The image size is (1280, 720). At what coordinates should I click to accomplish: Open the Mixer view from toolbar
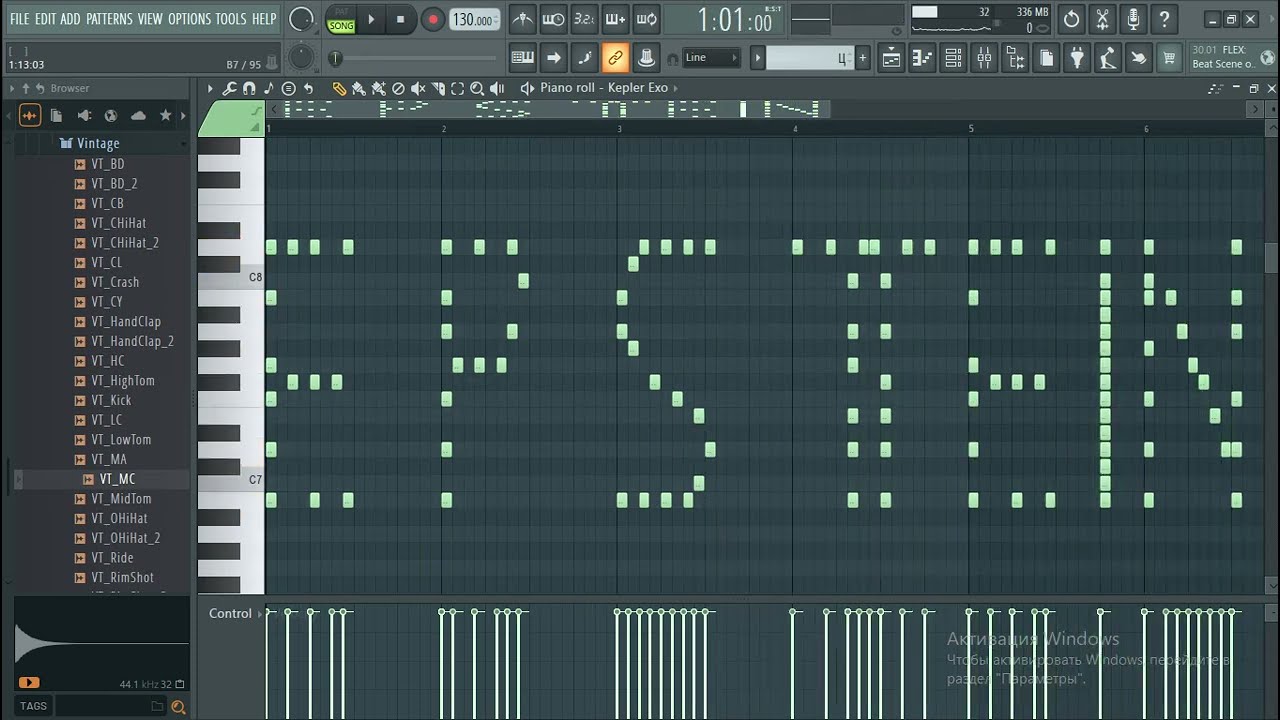[984, 58]
